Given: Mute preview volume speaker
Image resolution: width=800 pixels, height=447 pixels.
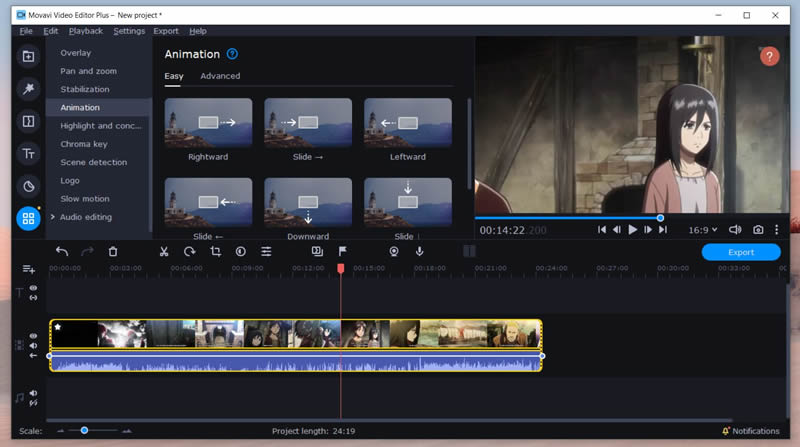Looking at the screenshot, I should pos(735,230).
